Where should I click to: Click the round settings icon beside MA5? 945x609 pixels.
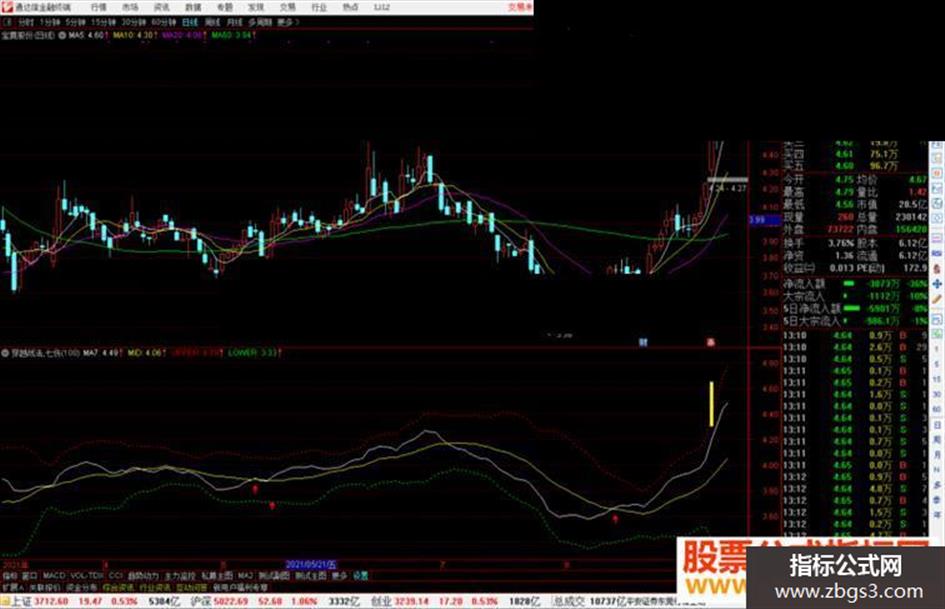pos(62,36)
